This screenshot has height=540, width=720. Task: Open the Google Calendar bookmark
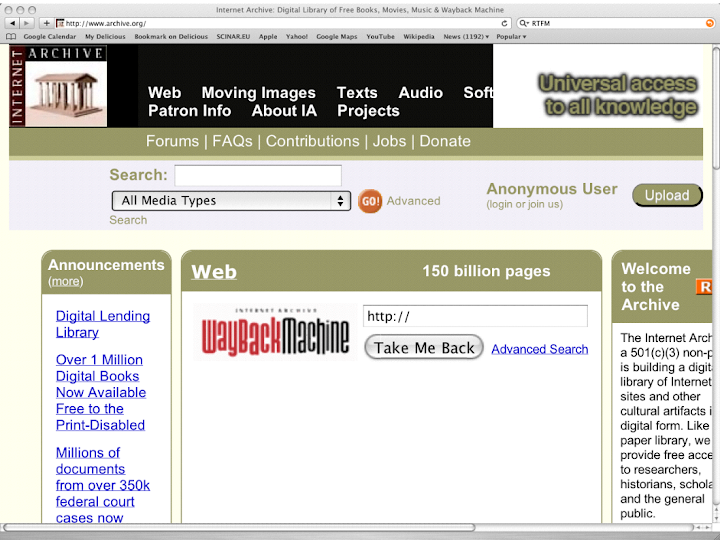pyautogui.click(x=50, y=36)
